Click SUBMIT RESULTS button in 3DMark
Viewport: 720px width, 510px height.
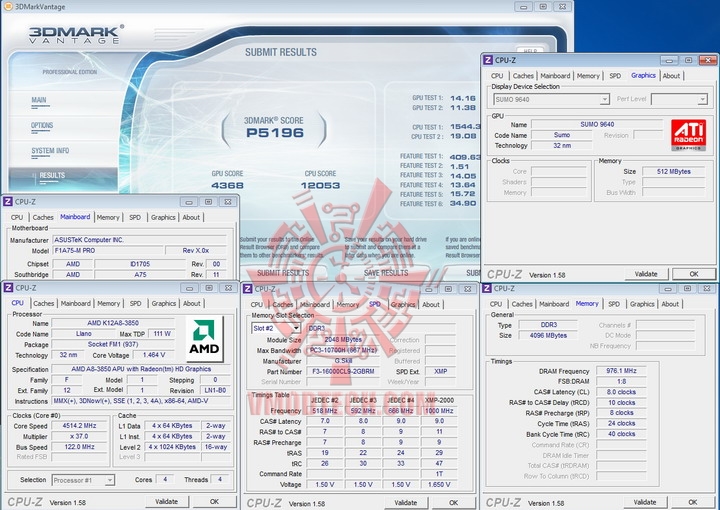(283, 273)
